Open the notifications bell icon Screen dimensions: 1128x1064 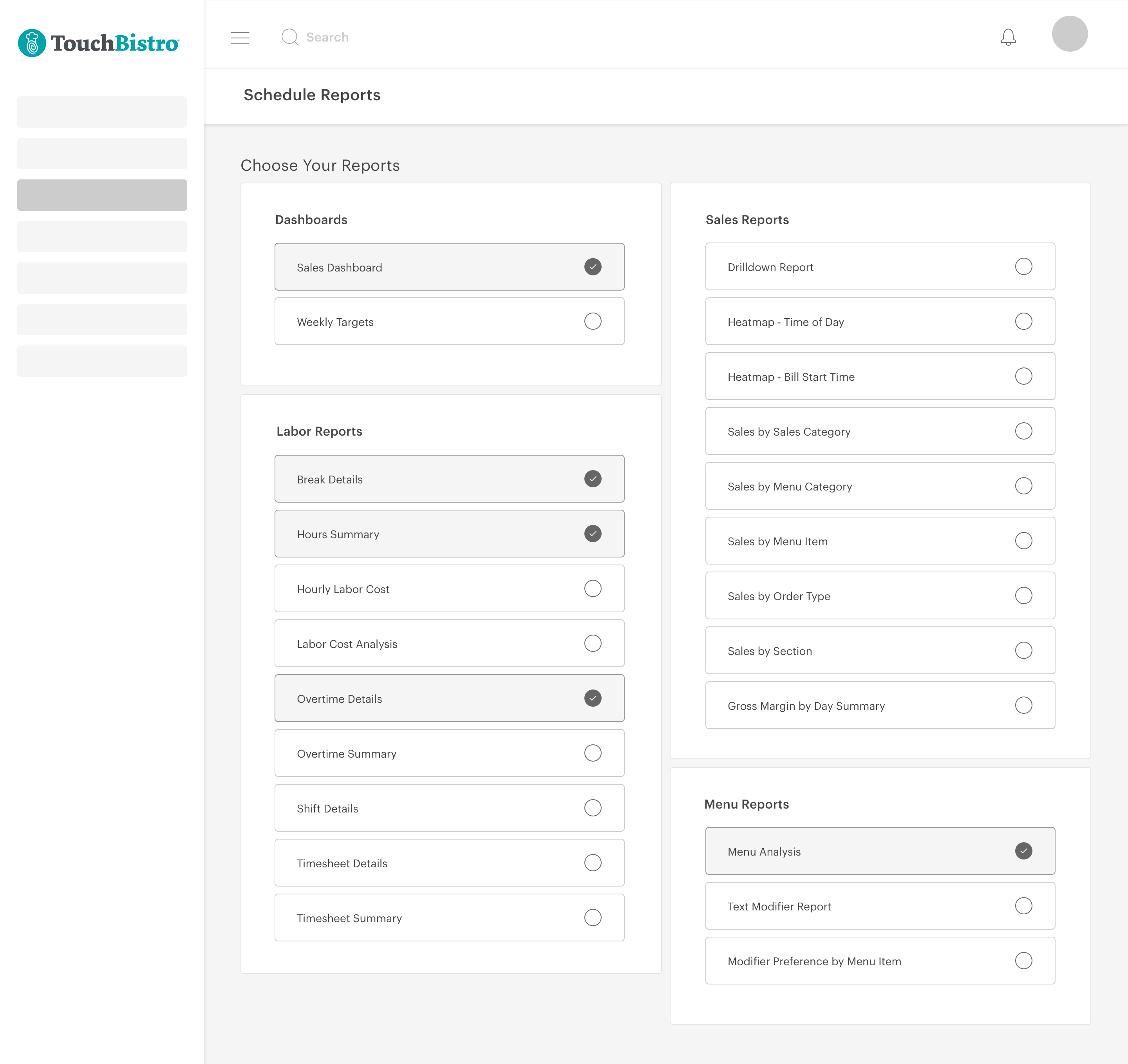(x=1008, y=38)
